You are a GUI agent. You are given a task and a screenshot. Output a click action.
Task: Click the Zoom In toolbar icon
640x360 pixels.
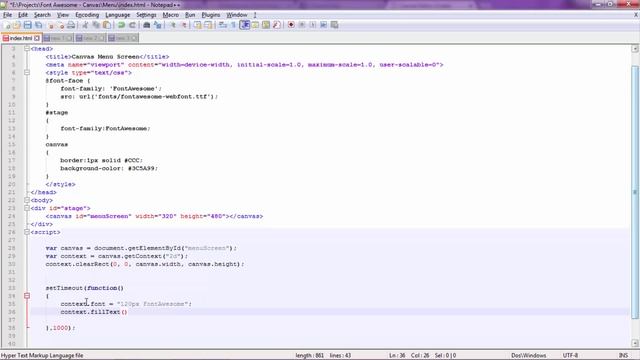click(173, 25)
